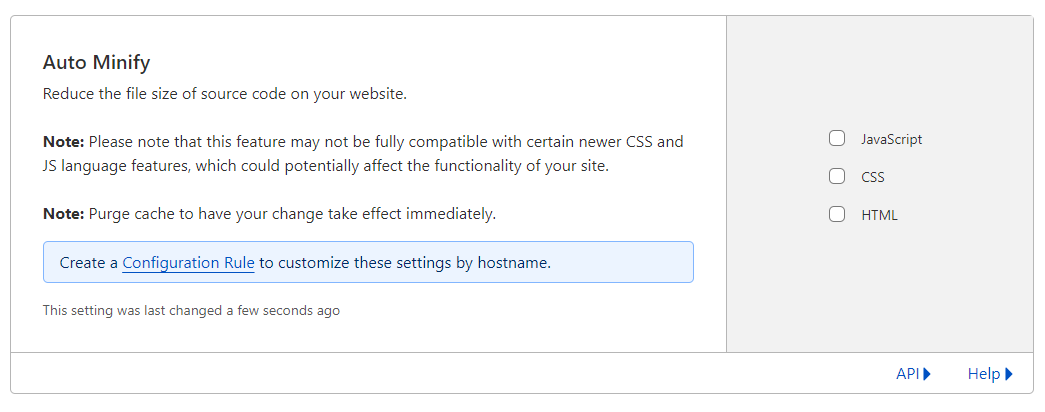This screenshot has width=1045, height=412.
Task: Click the Purge cache note line
Action: tap(269, 215)
